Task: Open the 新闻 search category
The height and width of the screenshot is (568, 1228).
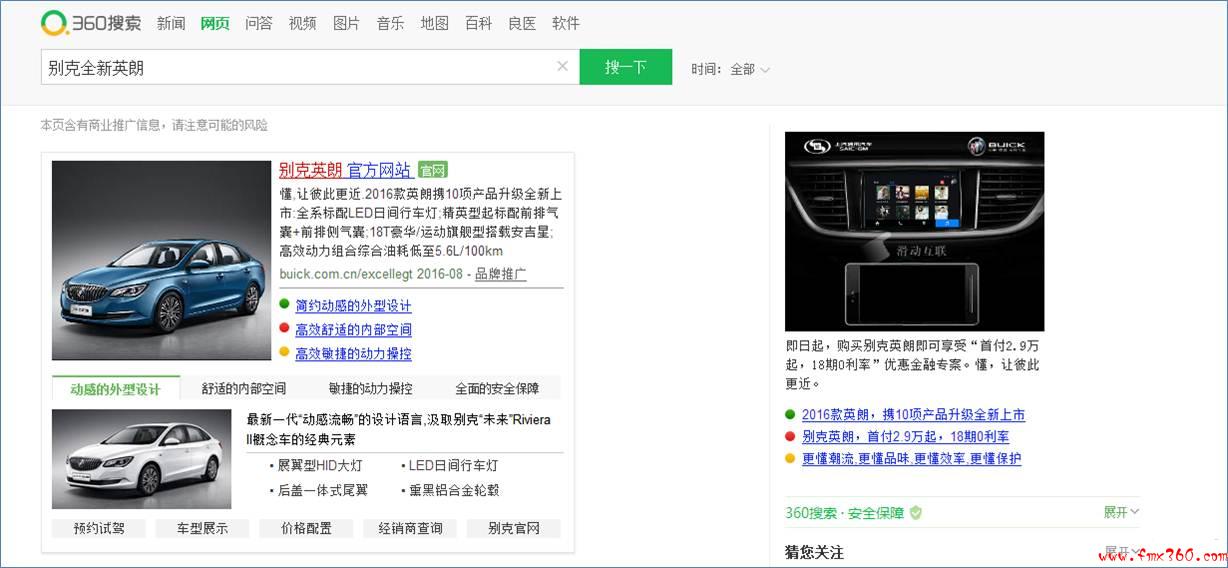Action: click(171, 23)
